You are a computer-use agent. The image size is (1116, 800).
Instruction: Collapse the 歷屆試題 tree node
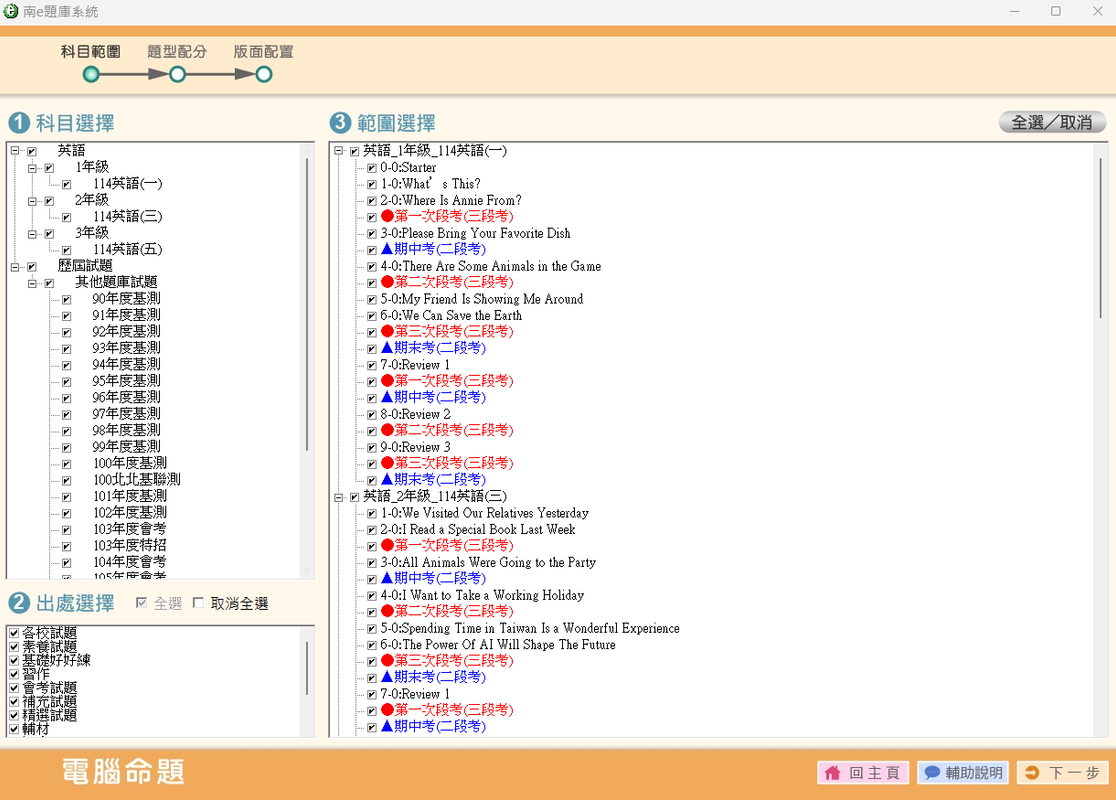point(15,267)
